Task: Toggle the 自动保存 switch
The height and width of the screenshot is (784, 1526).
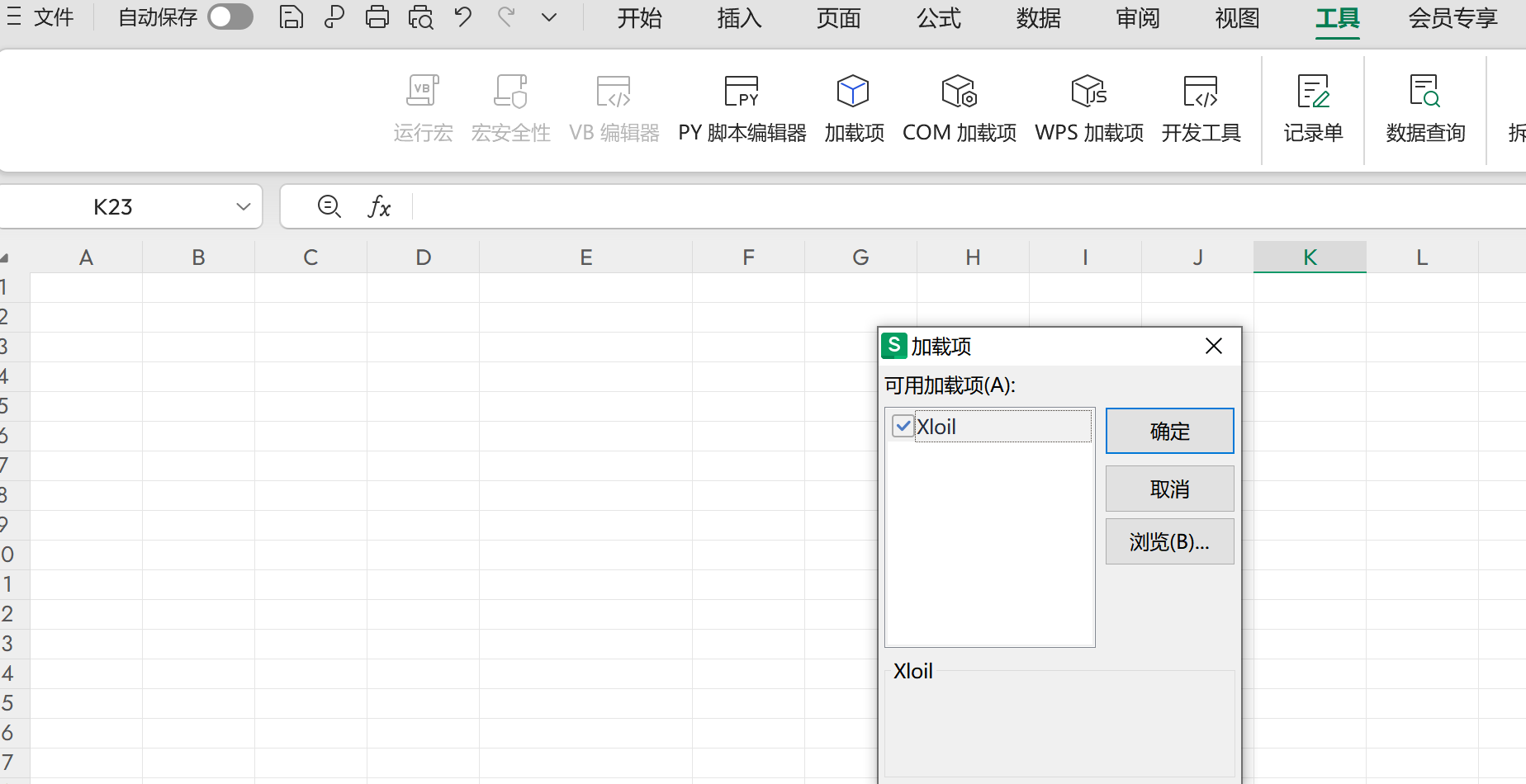Action: (230, 17)
